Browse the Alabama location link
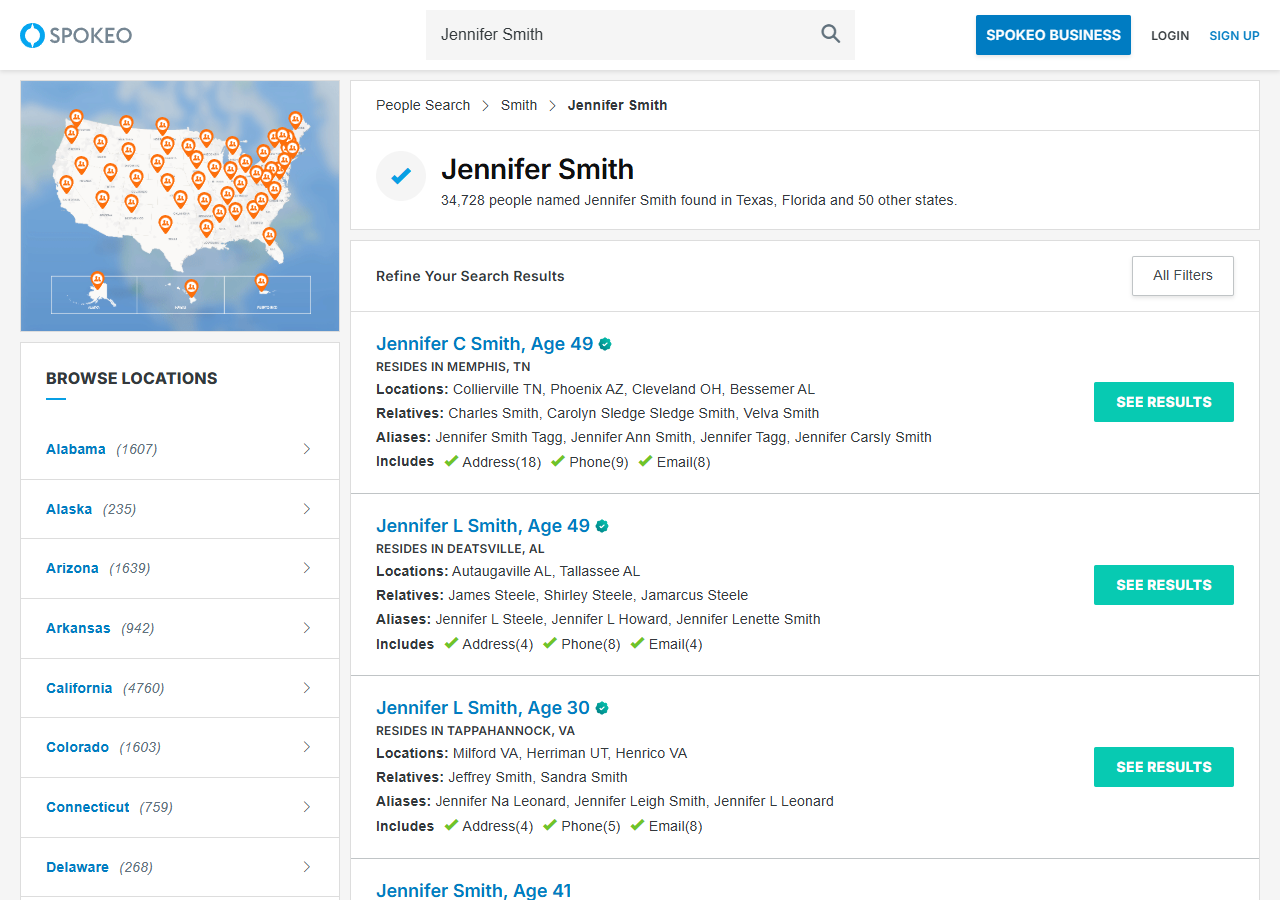This screenshot has height=900, width=1280. click(76, 449)
